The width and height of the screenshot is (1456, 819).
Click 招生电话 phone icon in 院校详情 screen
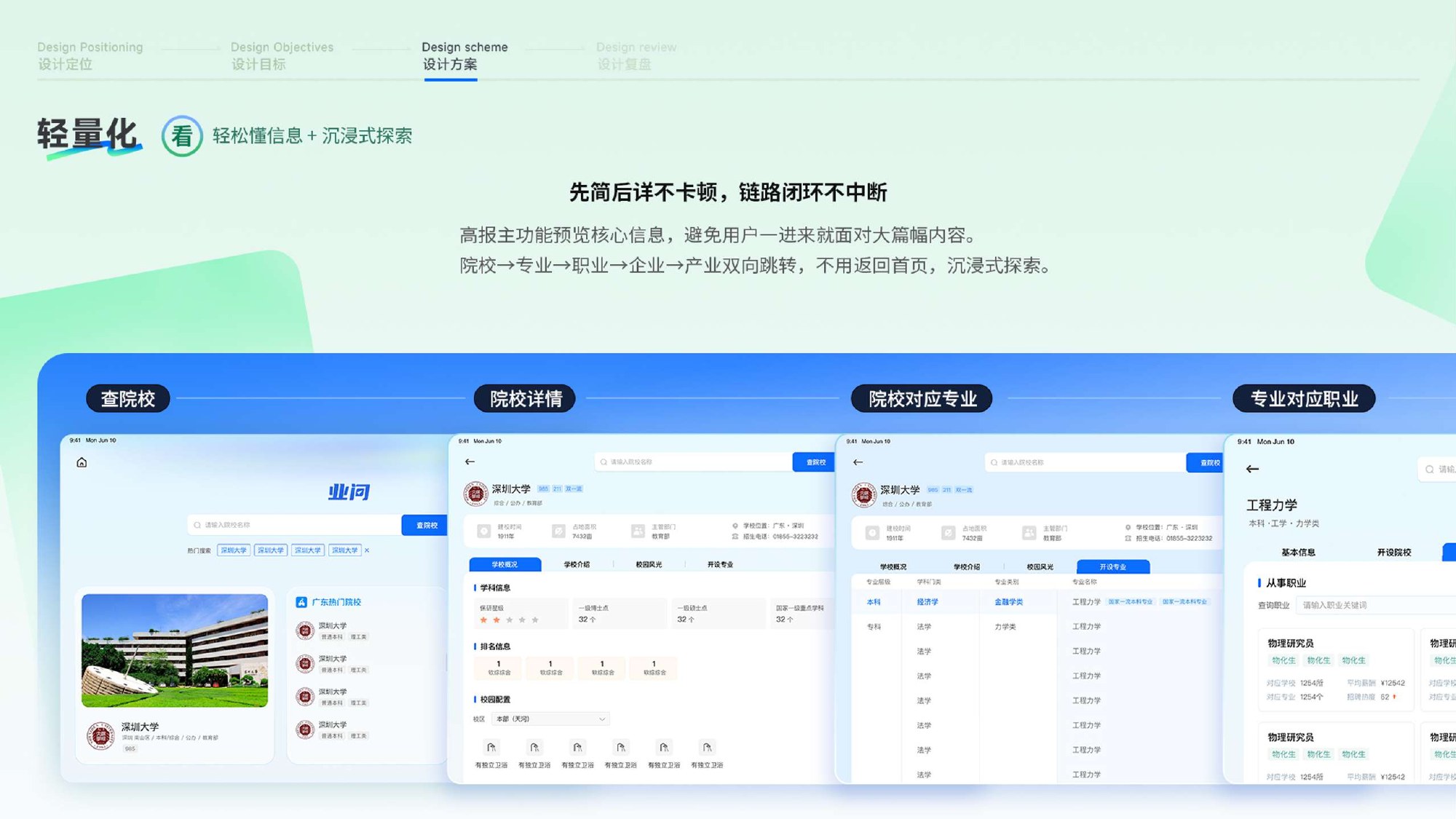[735, 537]
